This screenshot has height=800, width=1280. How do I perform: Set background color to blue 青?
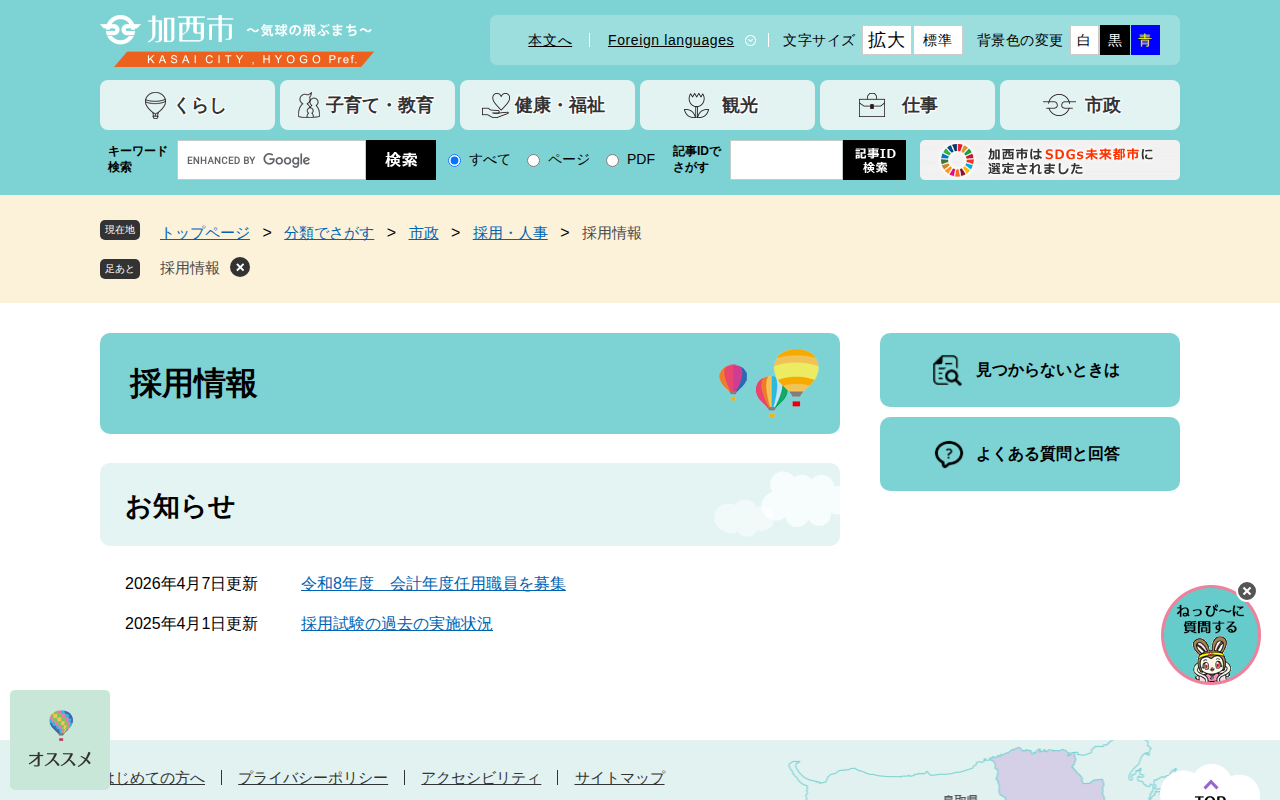coord(1145,40)
